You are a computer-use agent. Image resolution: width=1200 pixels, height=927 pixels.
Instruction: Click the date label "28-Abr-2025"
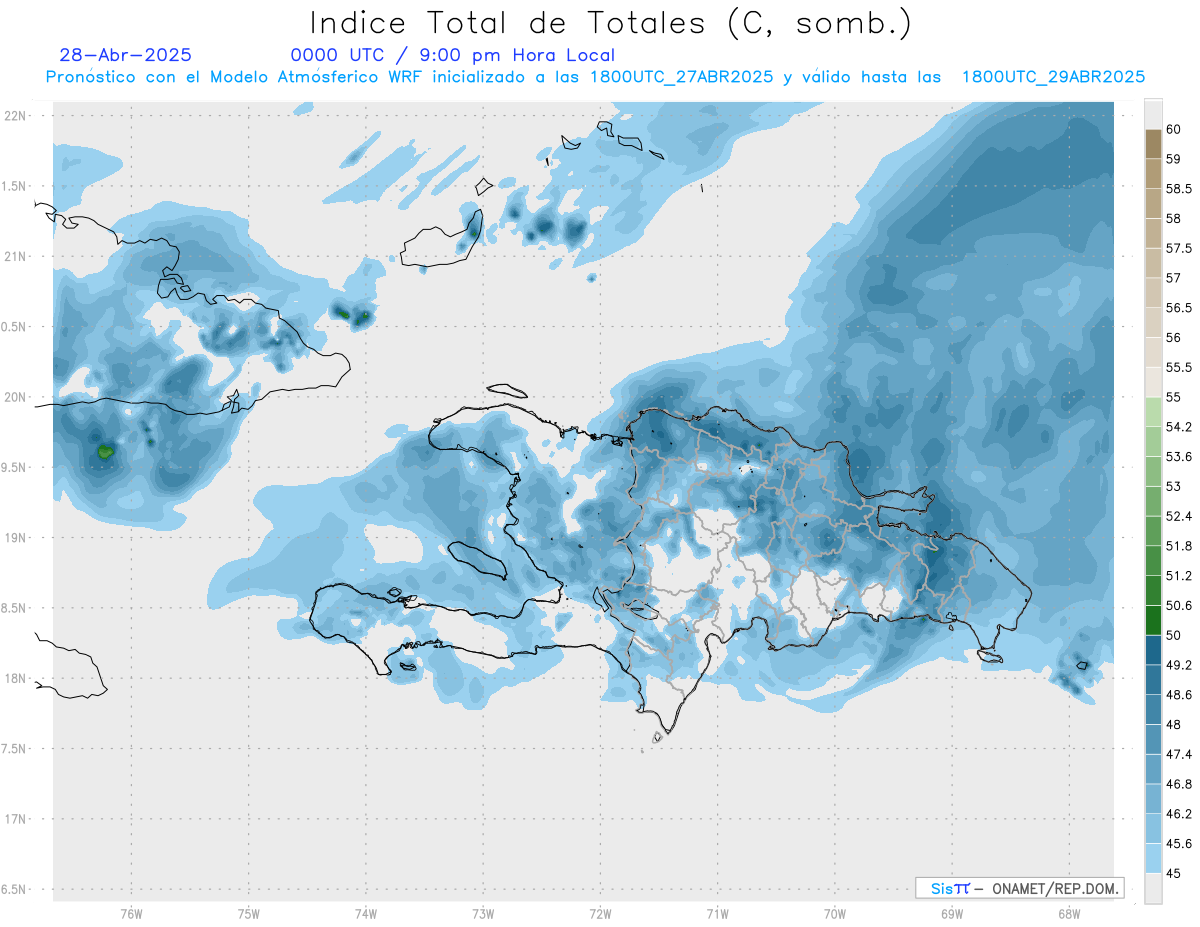[x=126, y=56]
